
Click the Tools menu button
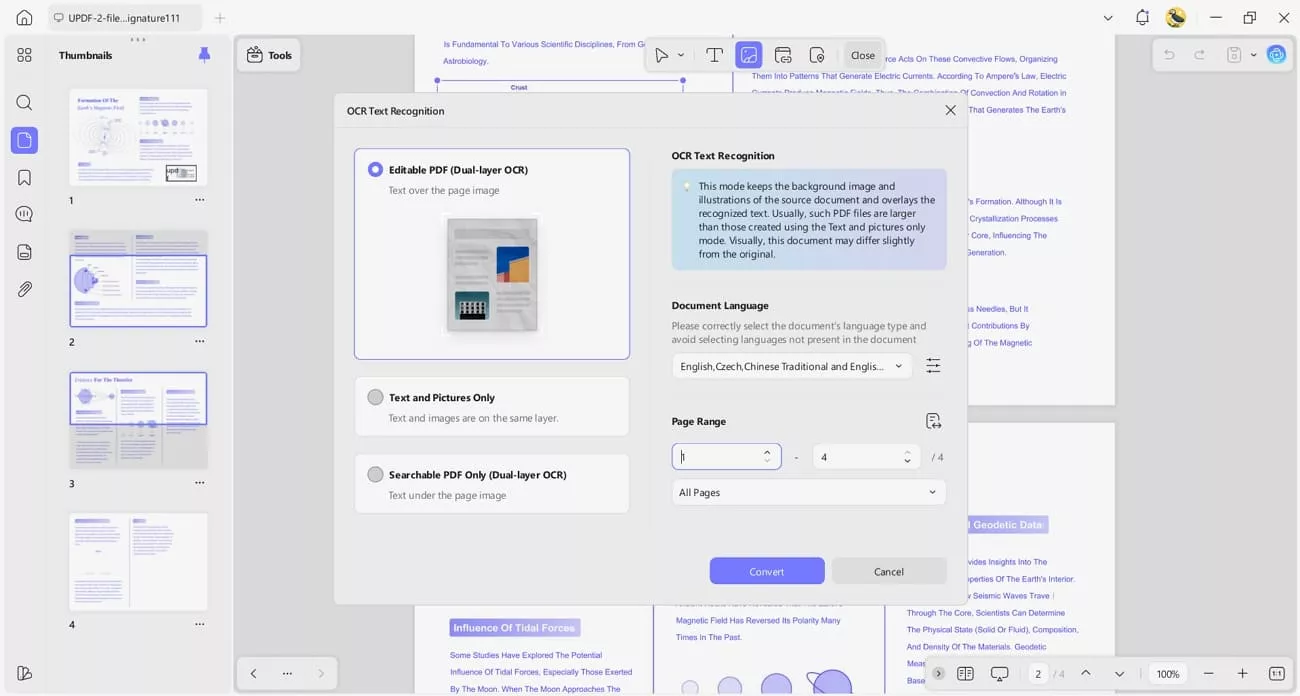(269, 55)
